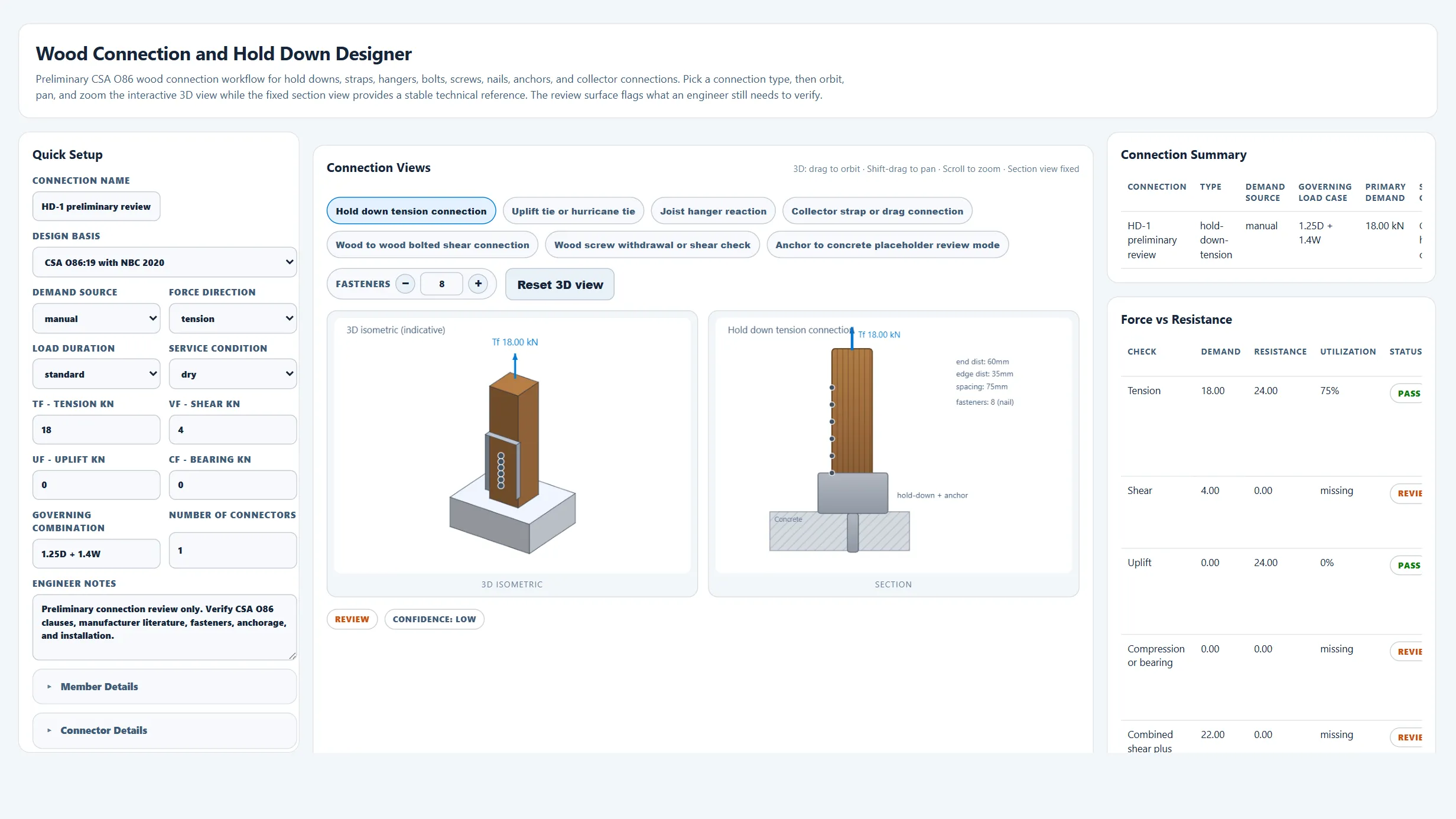
Task: Click the Uf uplift kN input
Action: tap(96, 485)
